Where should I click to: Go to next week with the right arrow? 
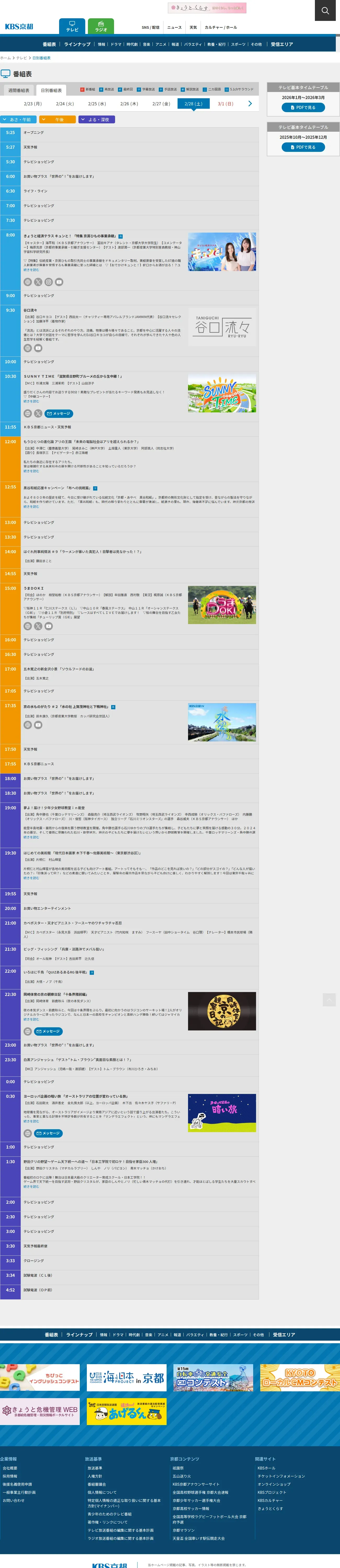[250, 103]
